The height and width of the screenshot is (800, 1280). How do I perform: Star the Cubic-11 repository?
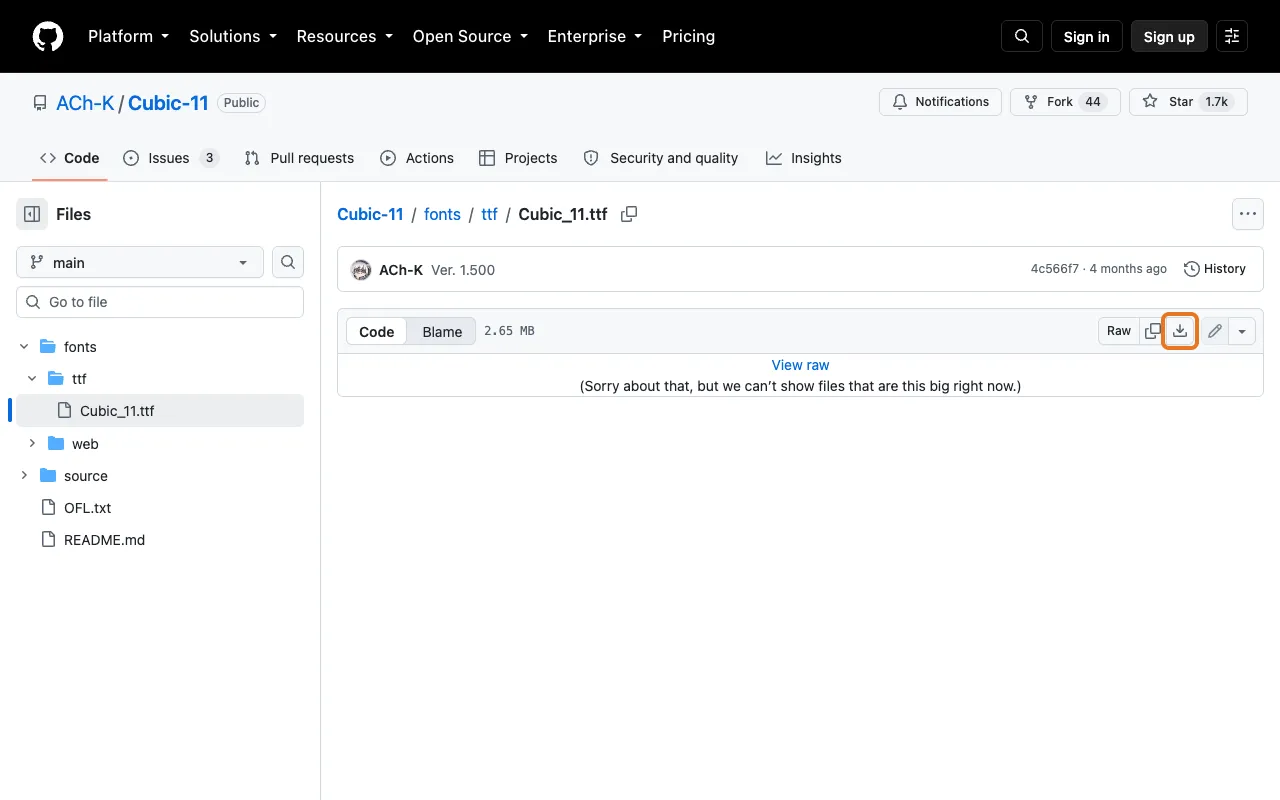(x=1188, y=102)
